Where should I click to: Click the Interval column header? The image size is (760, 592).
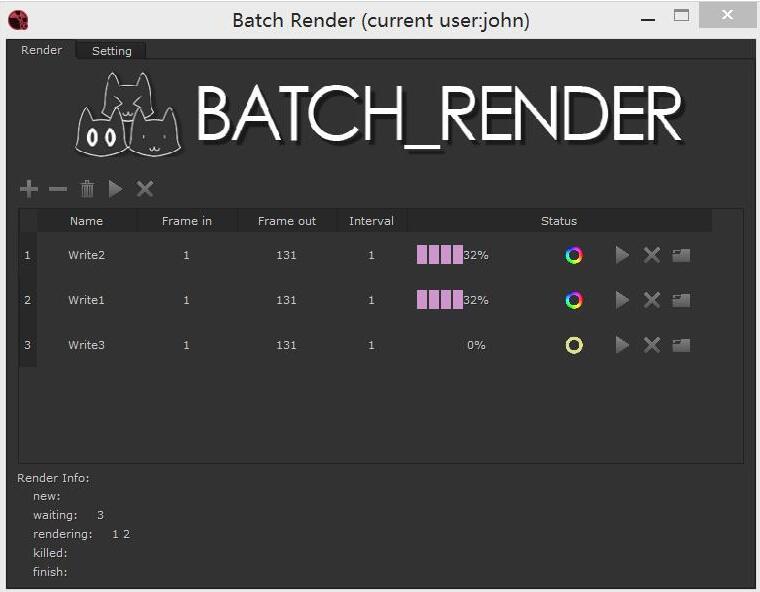tap(372, 221)
